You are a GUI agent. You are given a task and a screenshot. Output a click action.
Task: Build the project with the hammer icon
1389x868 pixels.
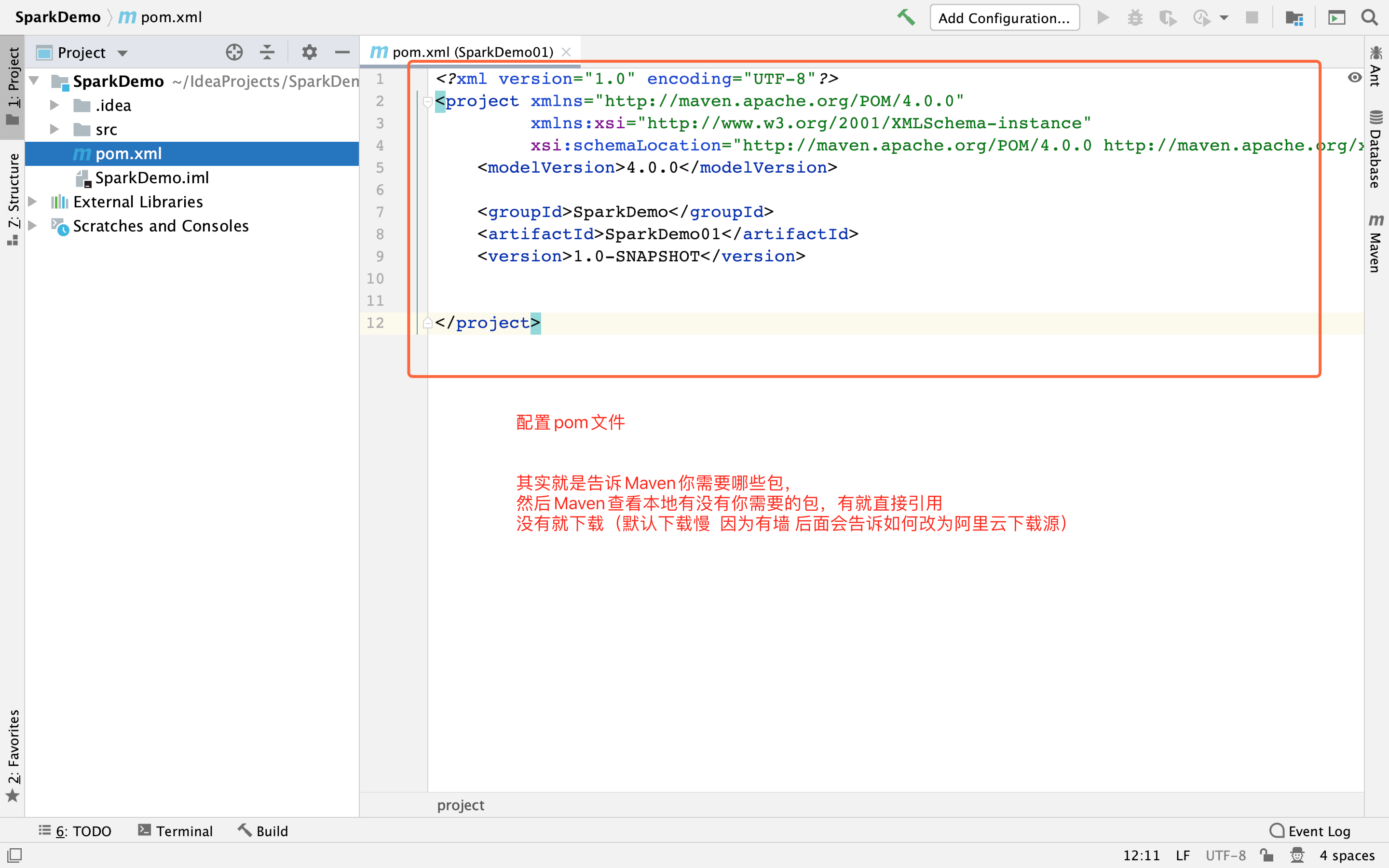[906, 17]
